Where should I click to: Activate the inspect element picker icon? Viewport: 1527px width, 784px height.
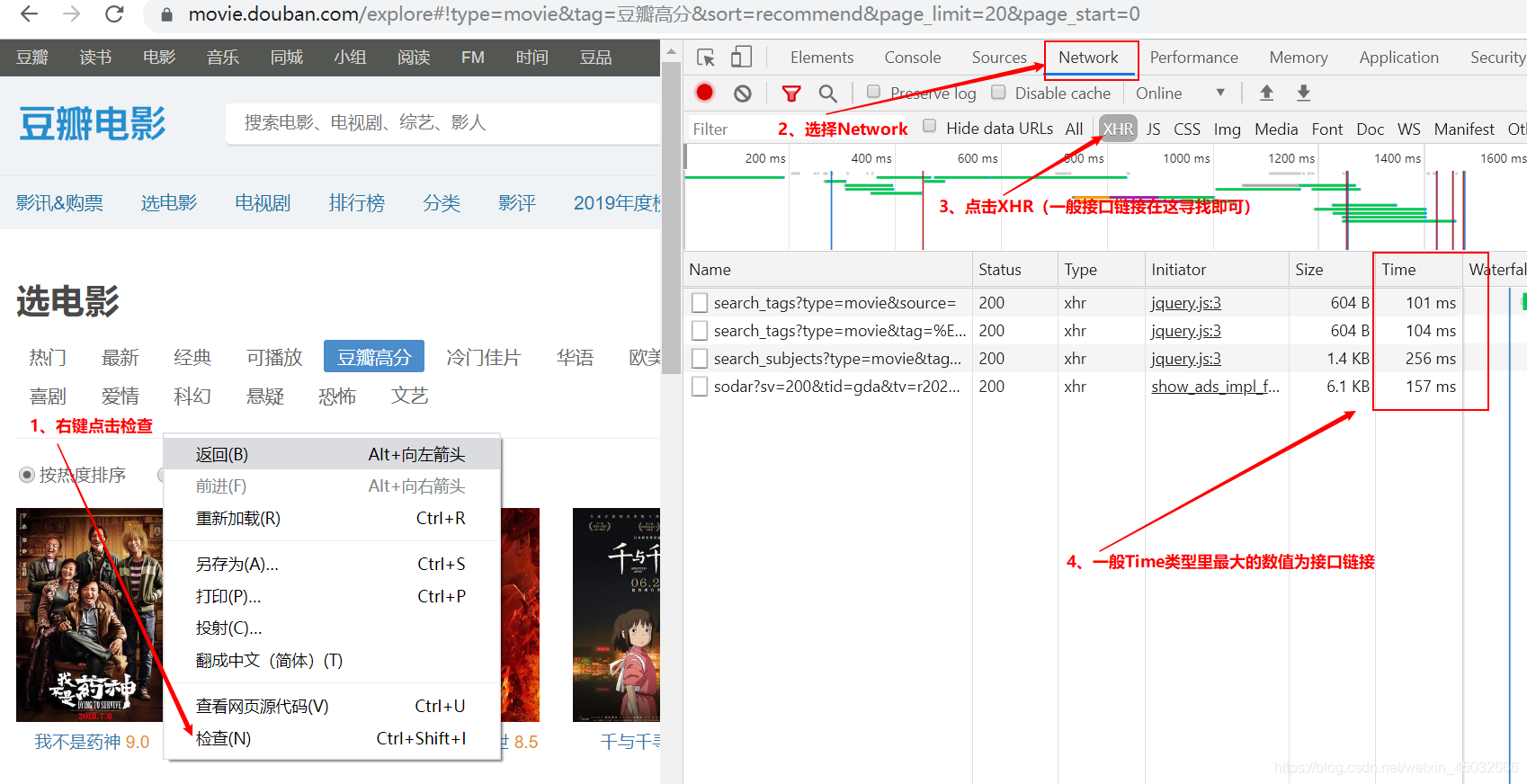(706, 58)
